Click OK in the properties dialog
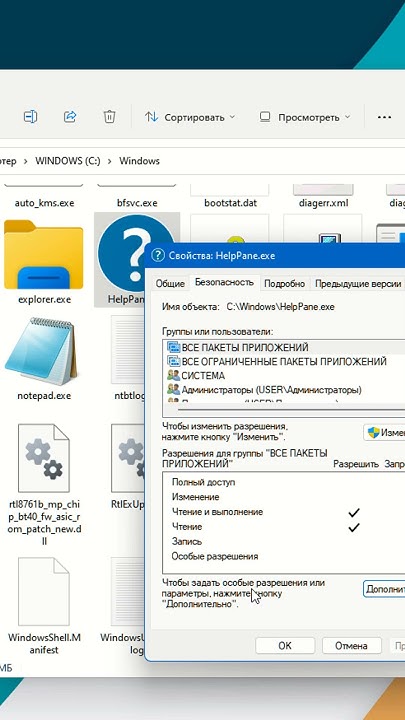The height and width of the screenshot is (720, 405). pos(285,646)
